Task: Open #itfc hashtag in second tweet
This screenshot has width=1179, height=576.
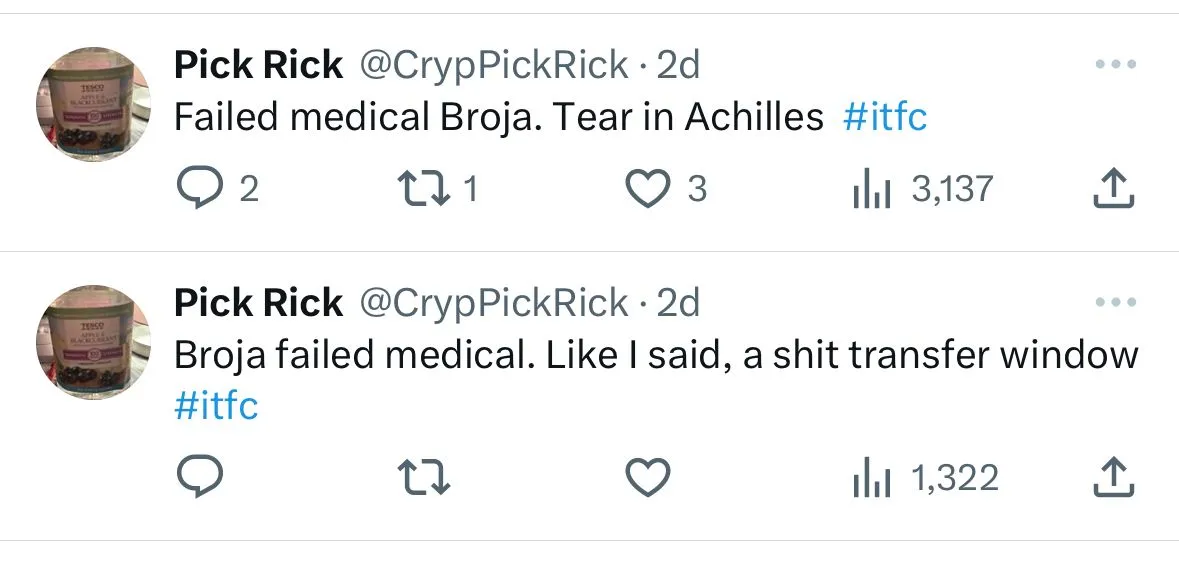Action: point(216,406)
